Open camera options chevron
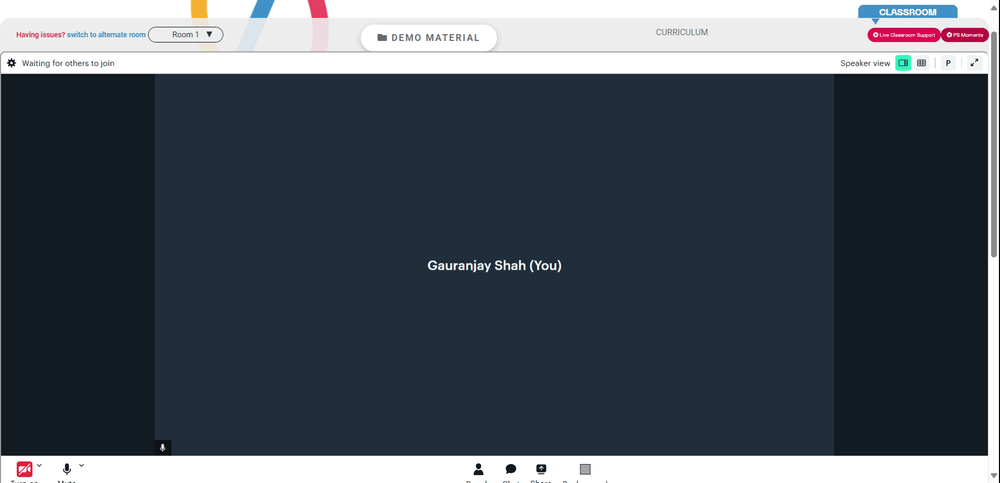 [39, 465]
